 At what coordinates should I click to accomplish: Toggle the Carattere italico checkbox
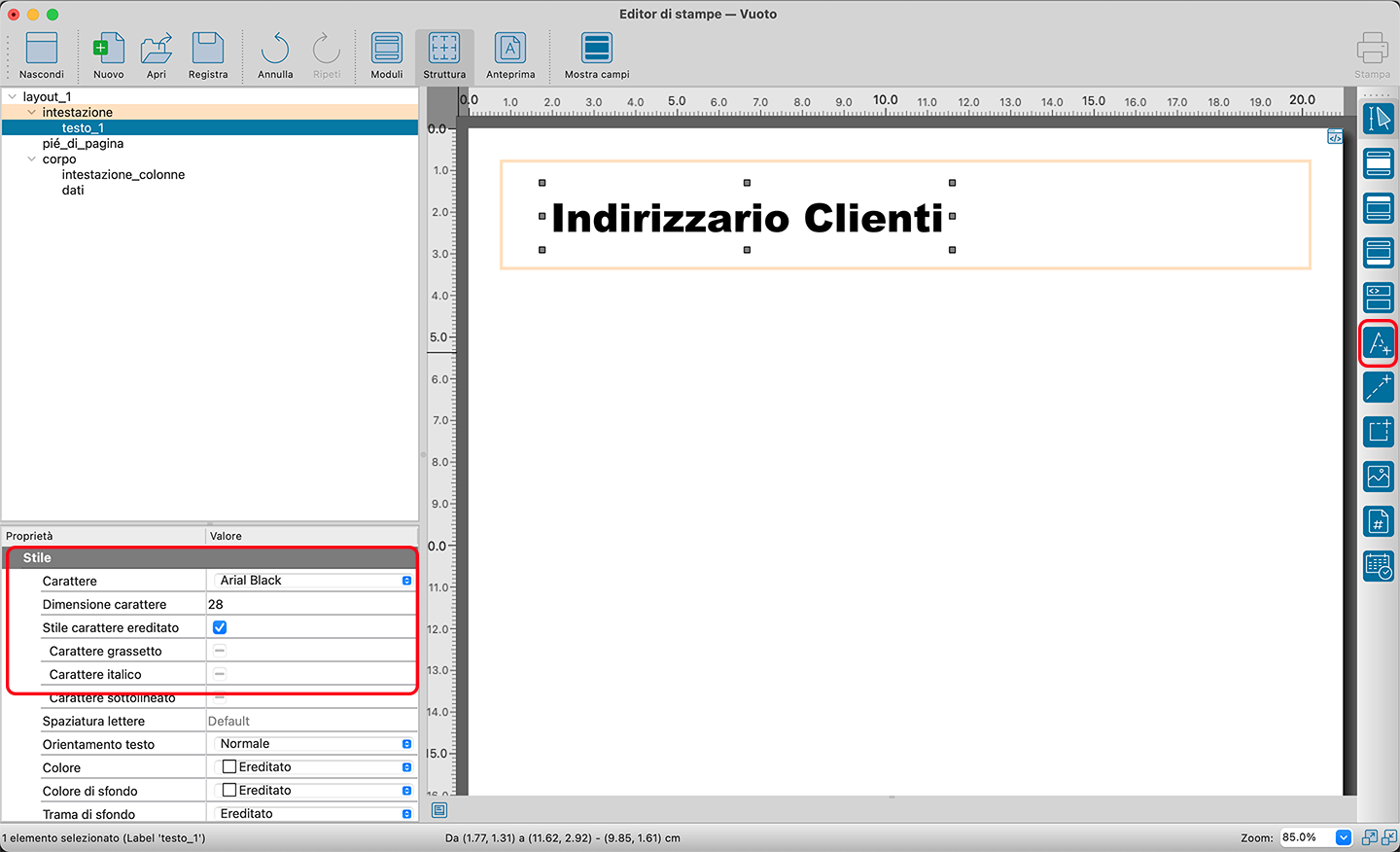pos(220,674)
